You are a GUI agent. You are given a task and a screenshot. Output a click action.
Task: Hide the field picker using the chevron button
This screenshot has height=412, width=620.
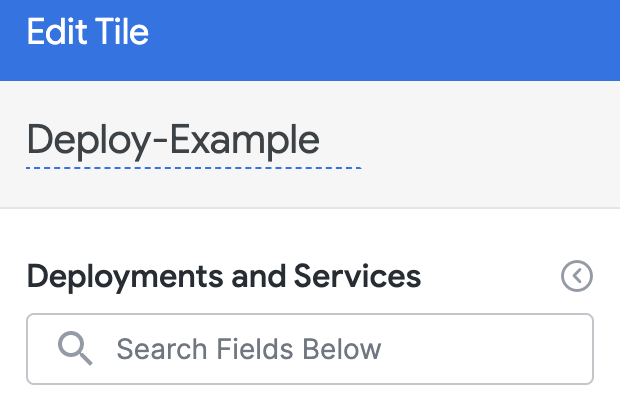pyautogui.click(x=577, y=276)
